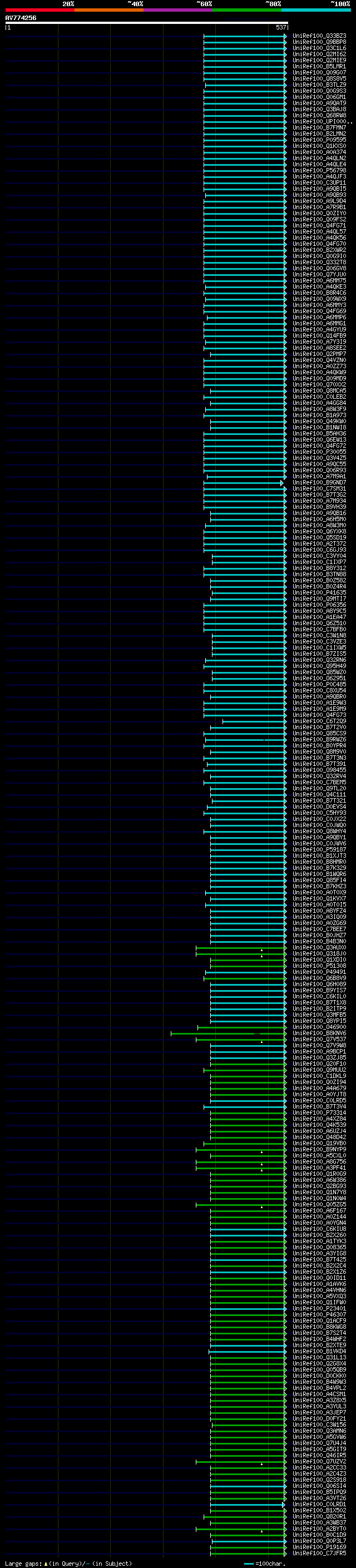Select hit label UniRef100_C3UP11
Viewport: 356px width, 1568px height.
(x=319, y=182)
